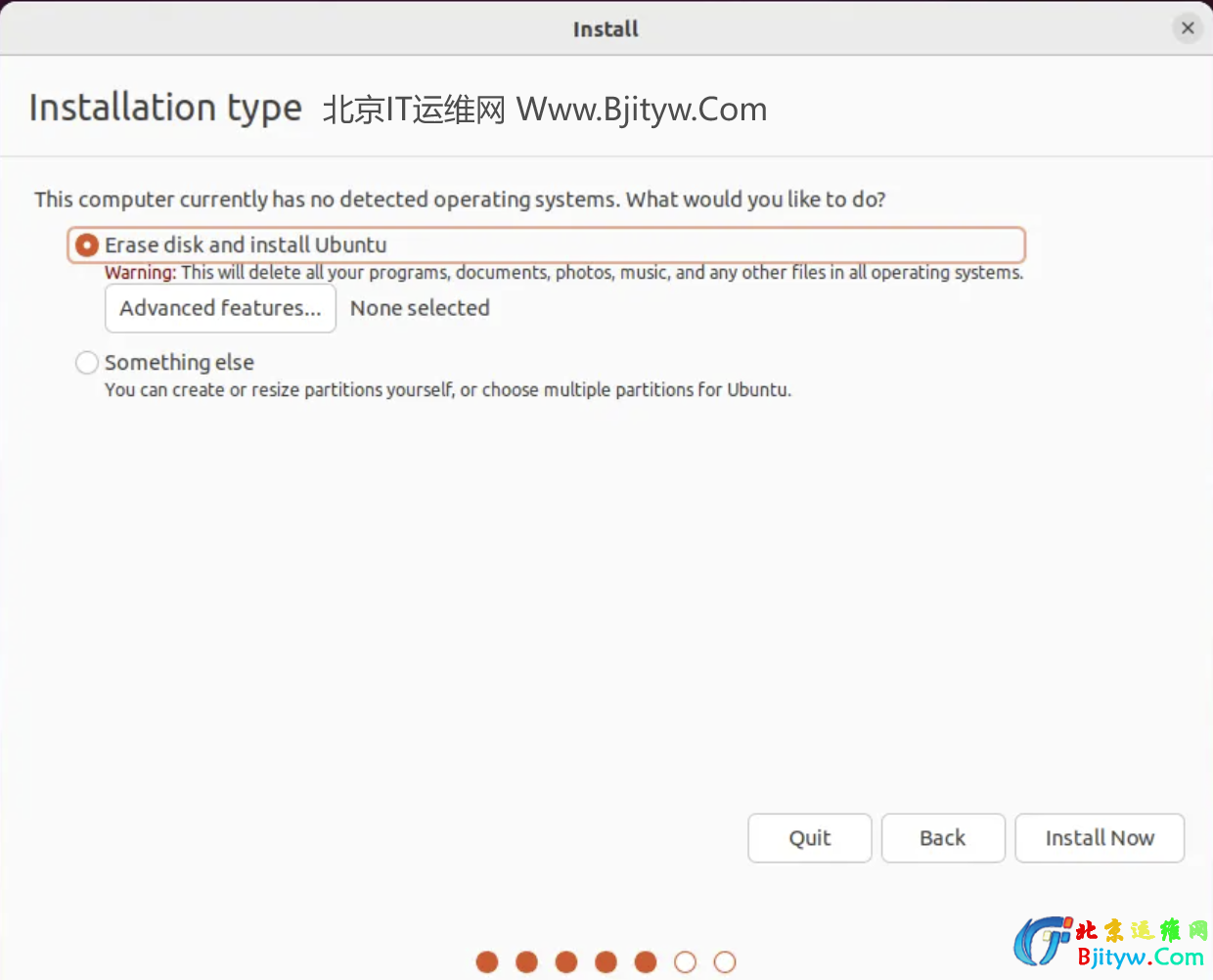Choose the Something else radio button
The height and width of the screenshot is (980, 1213).
(87, 363)
